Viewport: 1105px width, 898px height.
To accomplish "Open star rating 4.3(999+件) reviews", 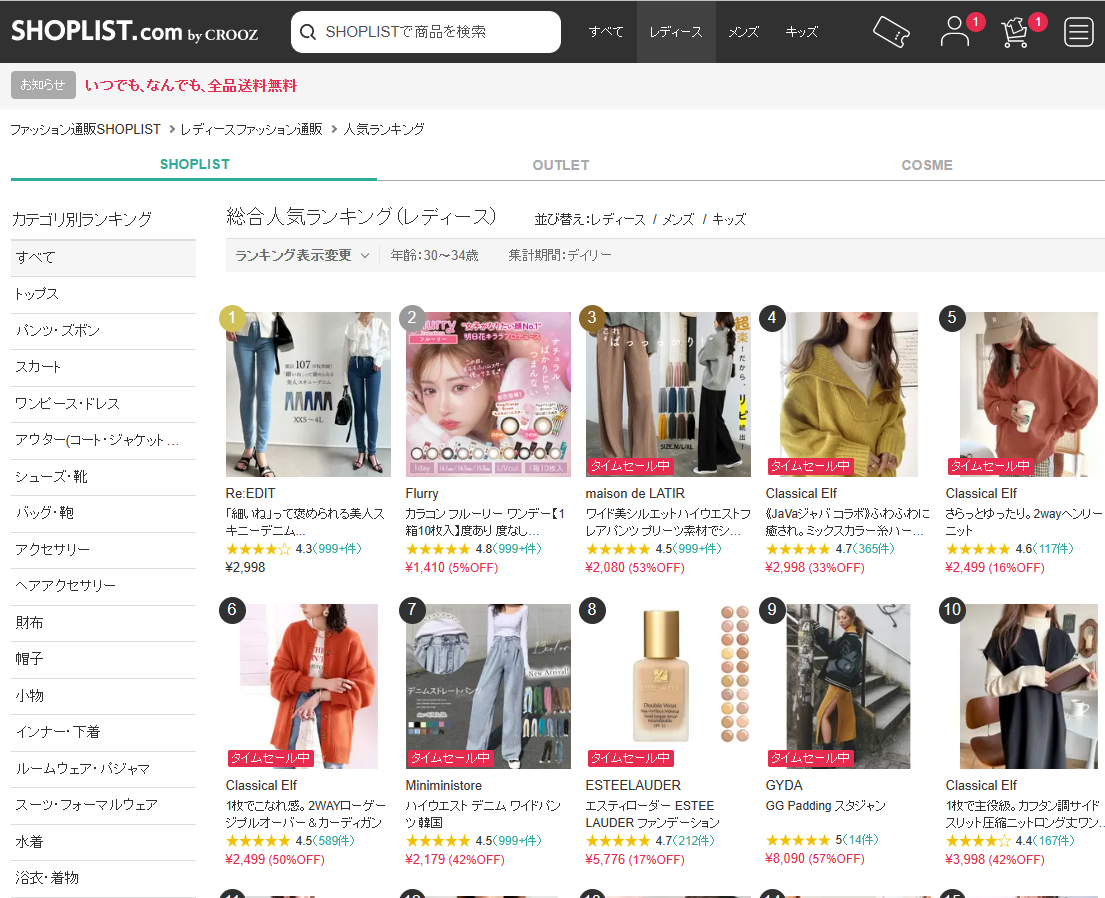I will 294,548.
